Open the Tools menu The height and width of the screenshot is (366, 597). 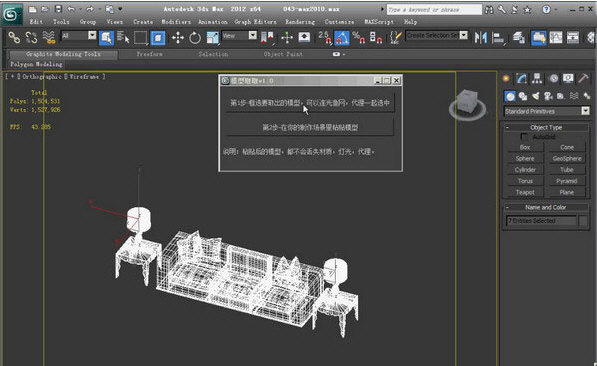pos(61,22)
